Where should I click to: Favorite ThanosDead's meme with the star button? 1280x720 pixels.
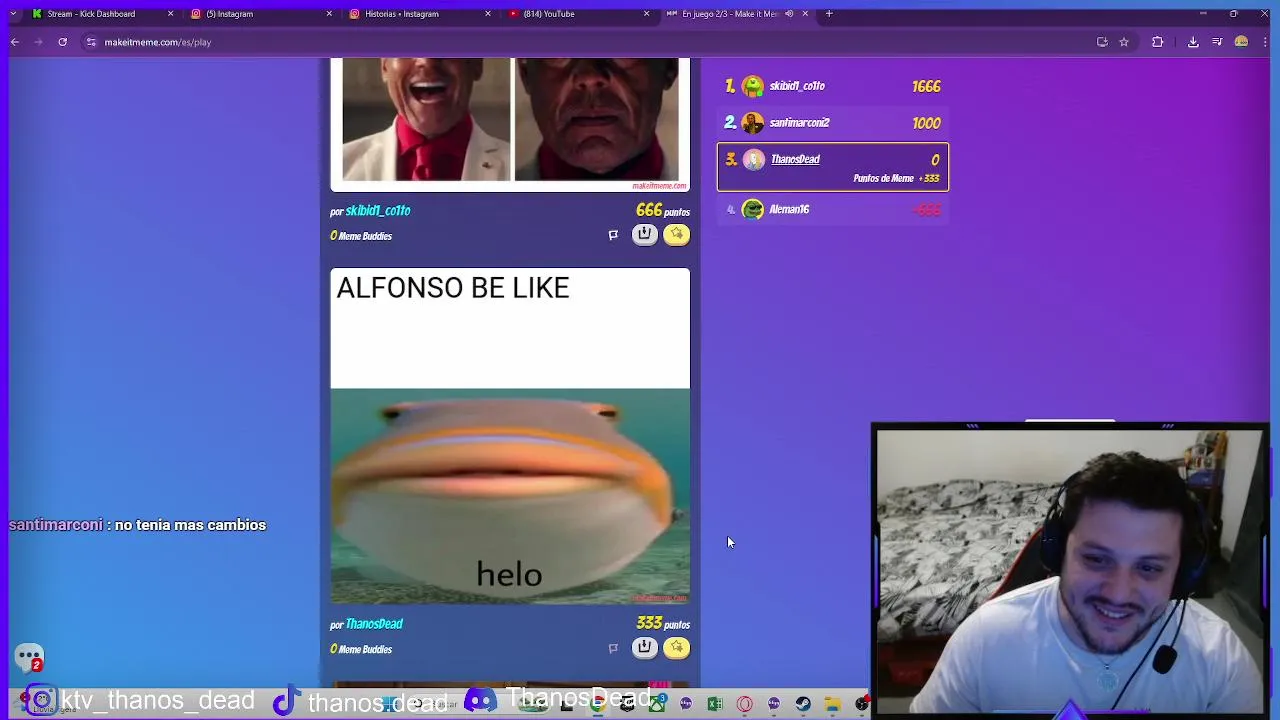pos(677,647)
